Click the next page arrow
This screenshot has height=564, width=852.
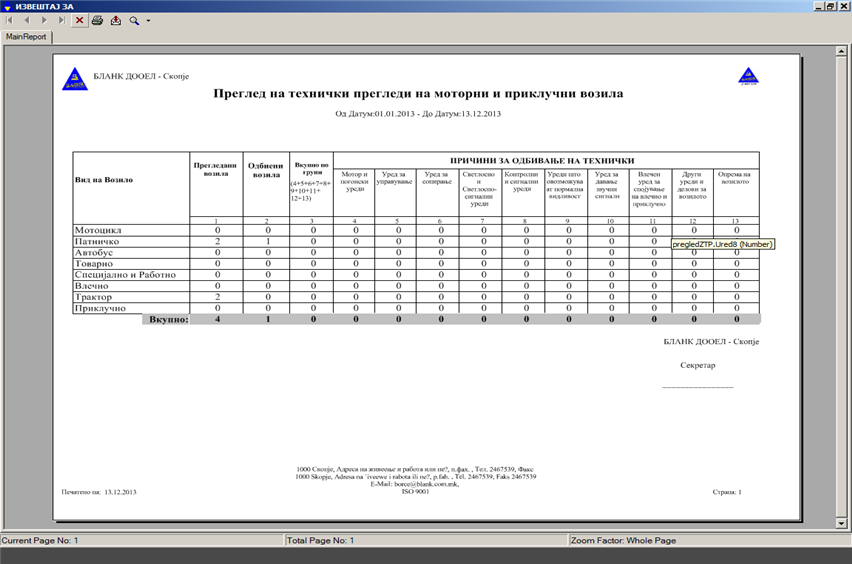click(44, 20)
